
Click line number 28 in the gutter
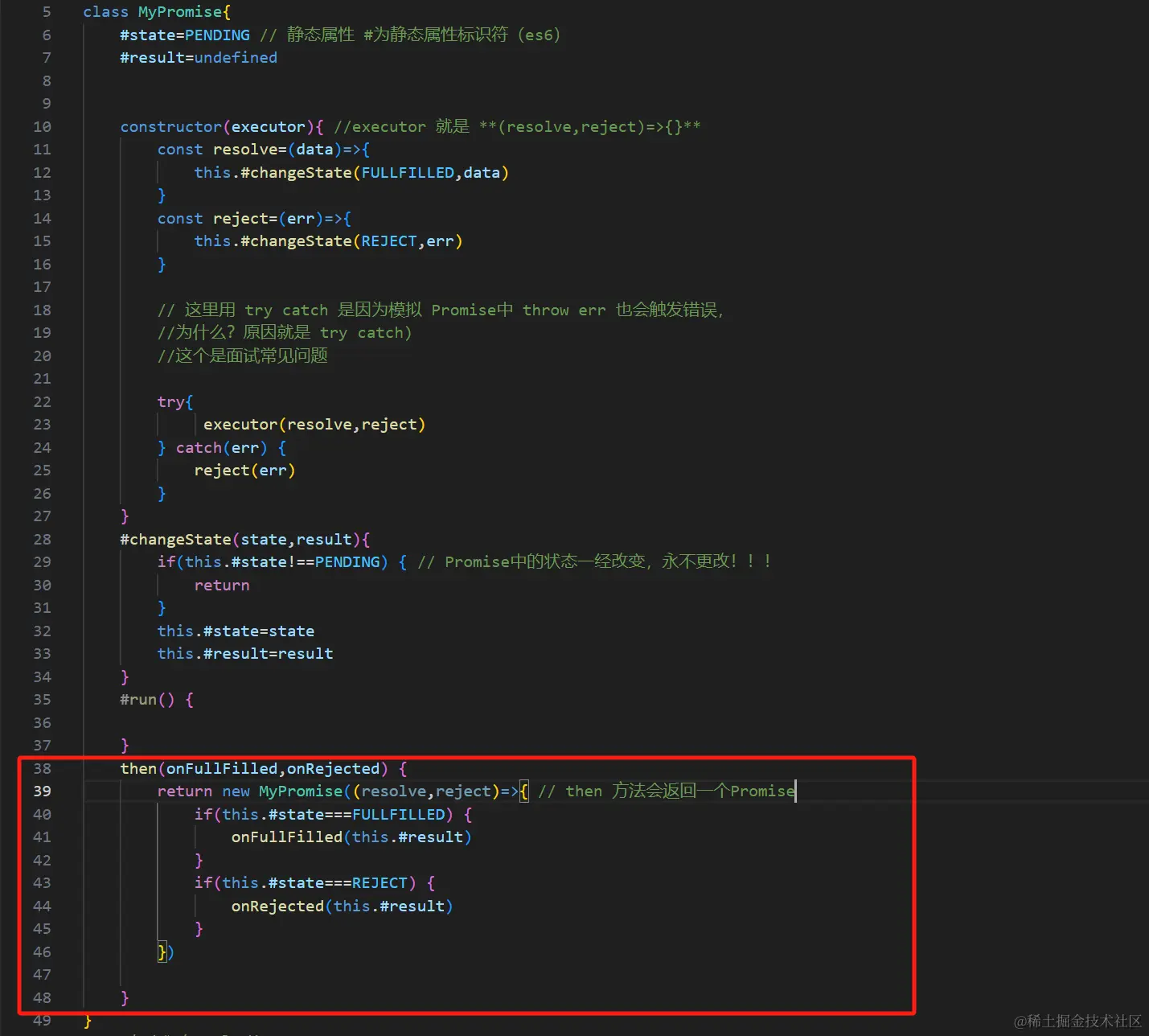tap(42, 540)
